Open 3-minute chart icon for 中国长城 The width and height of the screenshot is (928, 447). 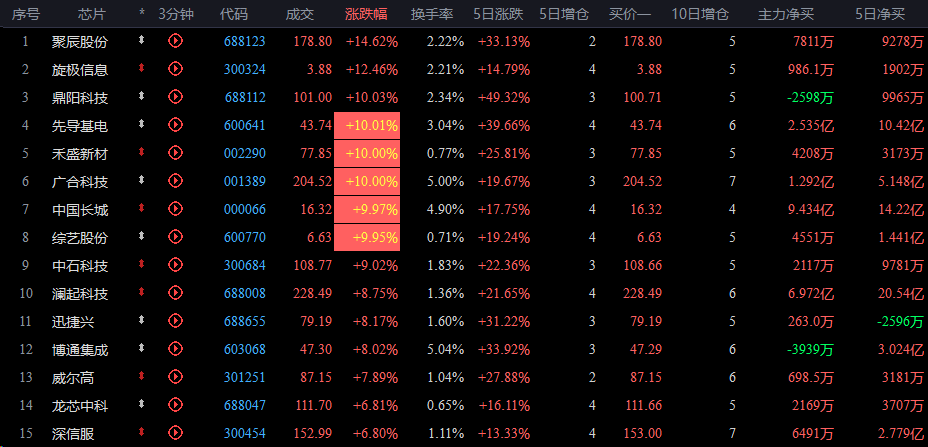(x=175, y=208)
